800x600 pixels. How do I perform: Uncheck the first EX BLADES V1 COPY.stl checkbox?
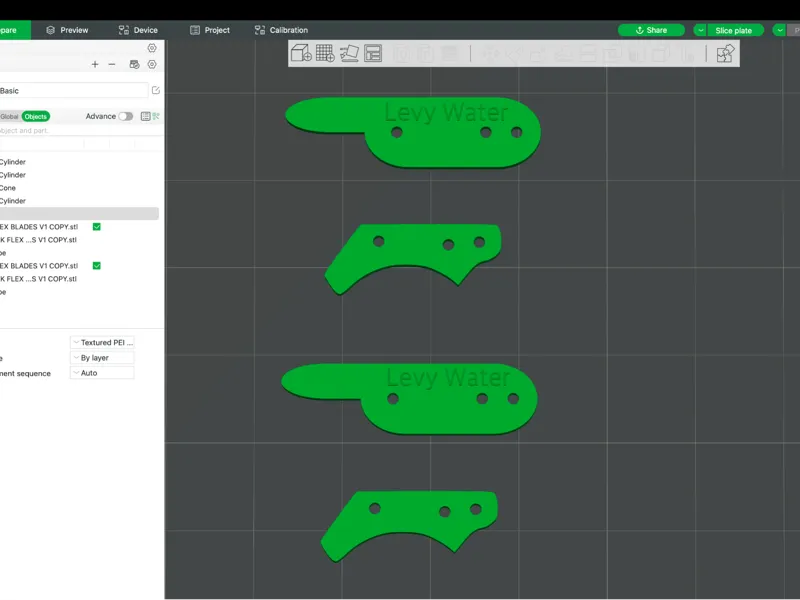pos(96,227)
